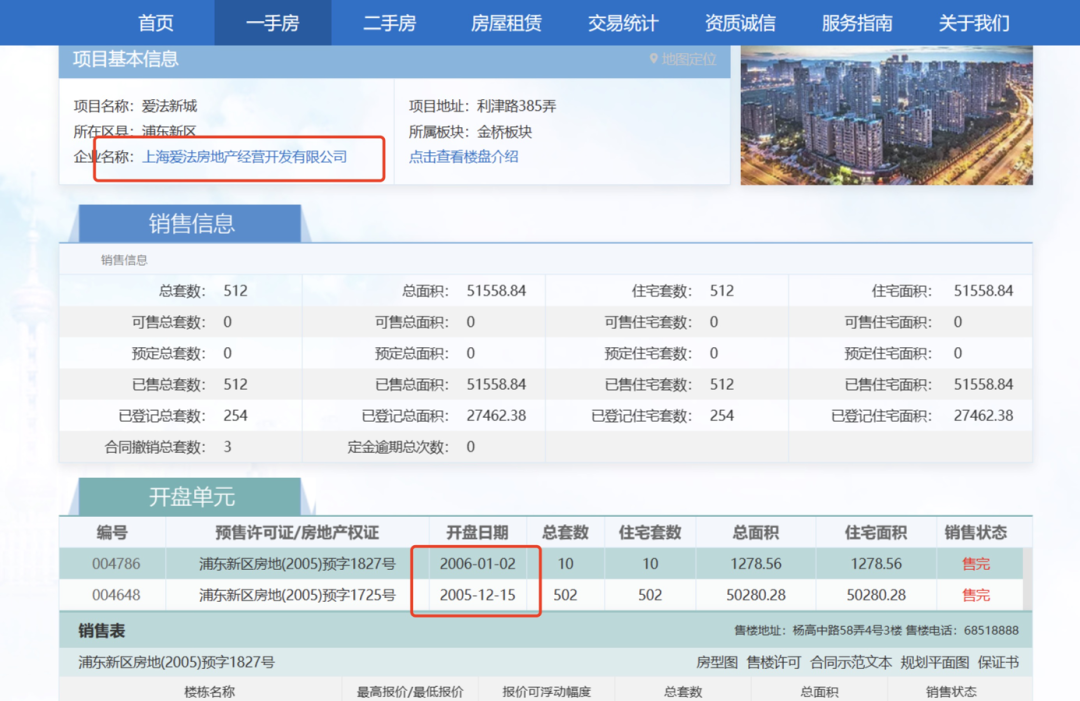
Task: Go to the 二手房 section
Action: [x=390, y=23]
